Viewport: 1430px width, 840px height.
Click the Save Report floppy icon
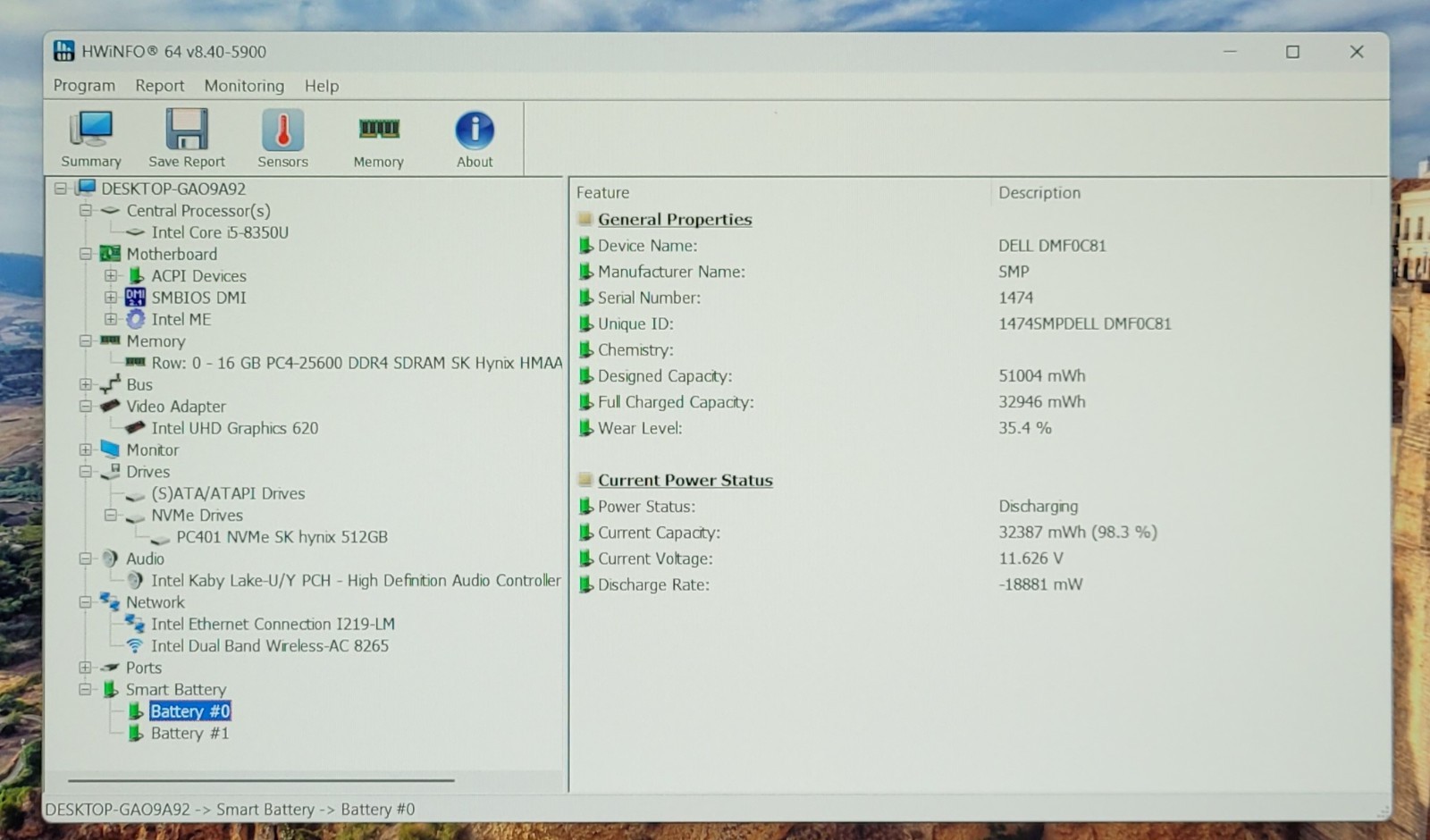point(187,139)
